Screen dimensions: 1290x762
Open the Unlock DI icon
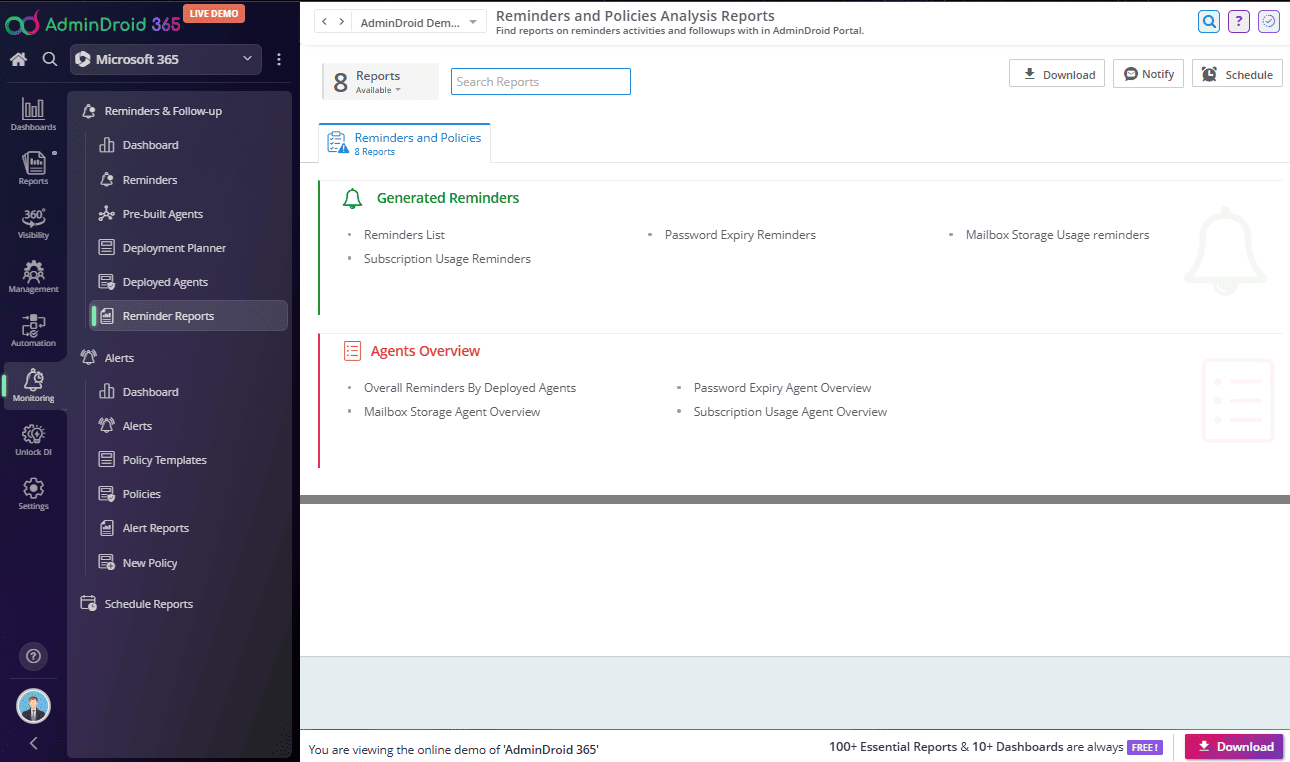pos(33,439)
